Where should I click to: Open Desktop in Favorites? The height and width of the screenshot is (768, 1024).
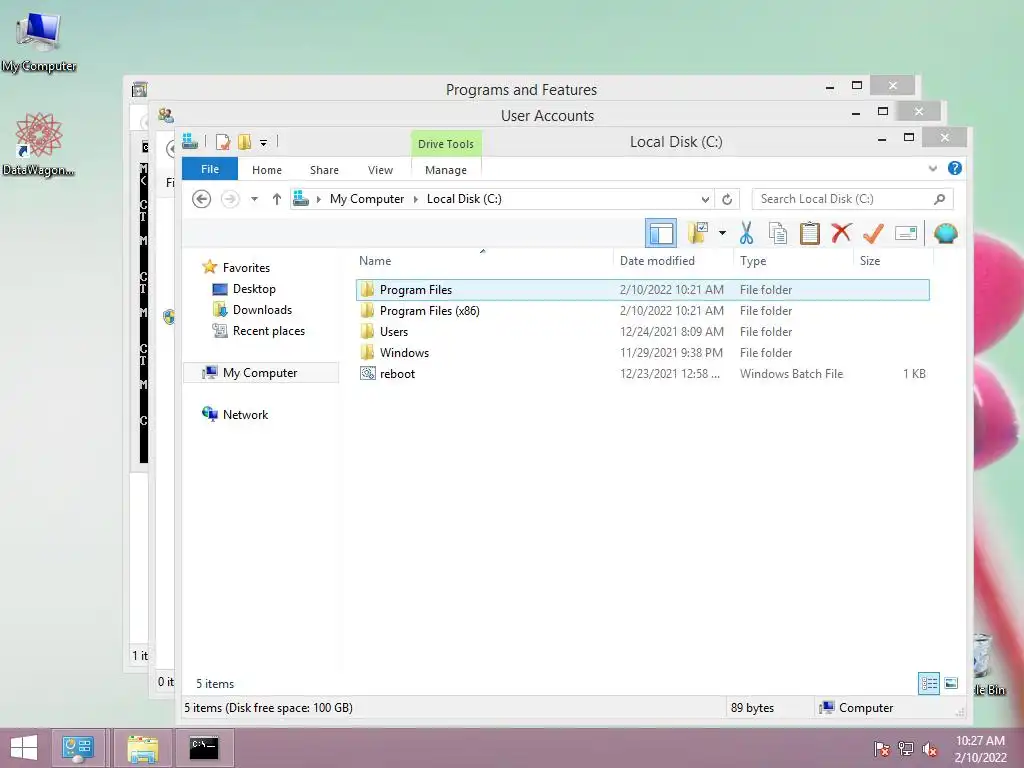tap(254, 289)
